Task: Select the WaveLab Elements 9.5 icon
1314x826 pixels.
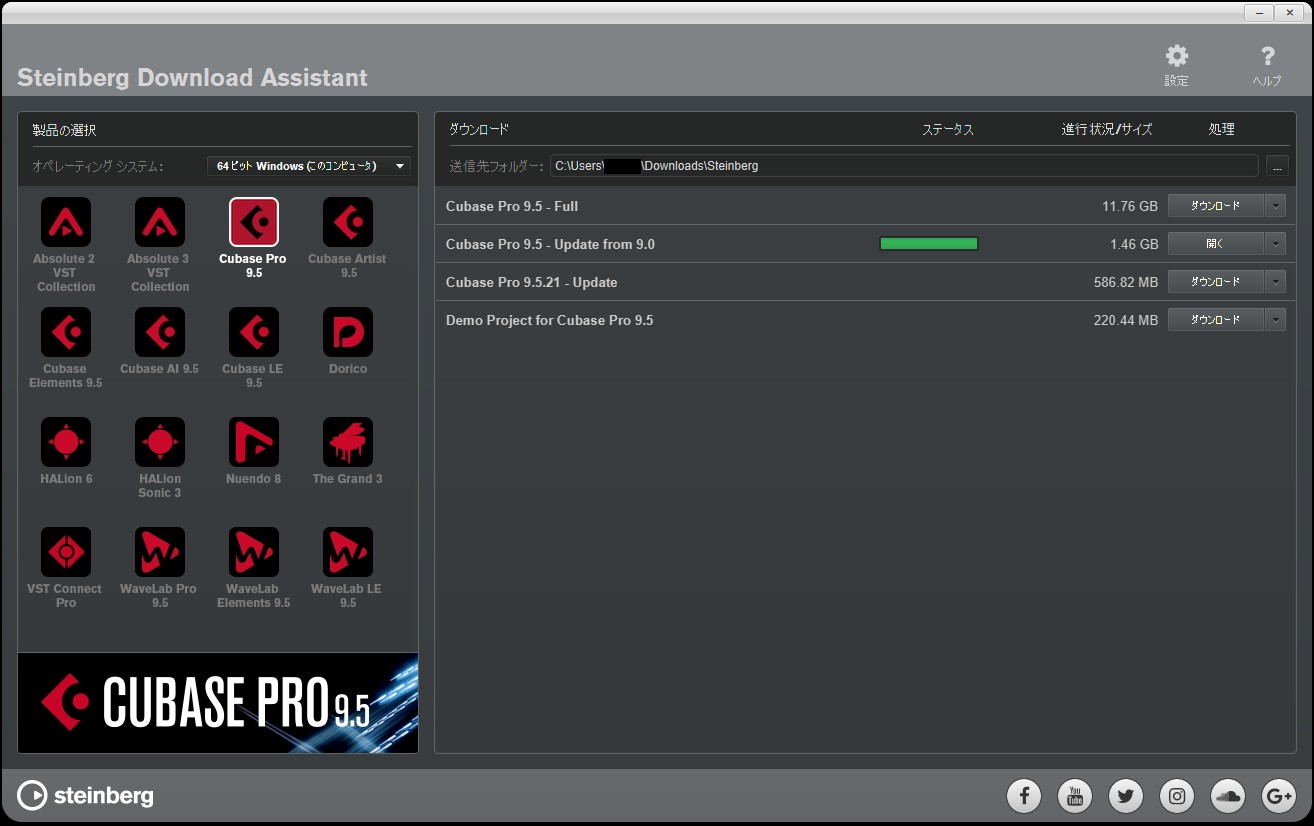Action: [x=254, y=552]
